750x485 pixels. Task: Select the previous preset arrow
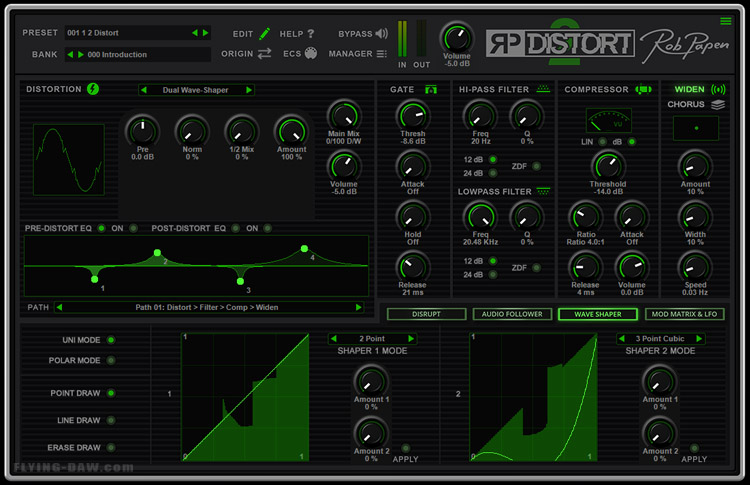(x=195, y=33)
